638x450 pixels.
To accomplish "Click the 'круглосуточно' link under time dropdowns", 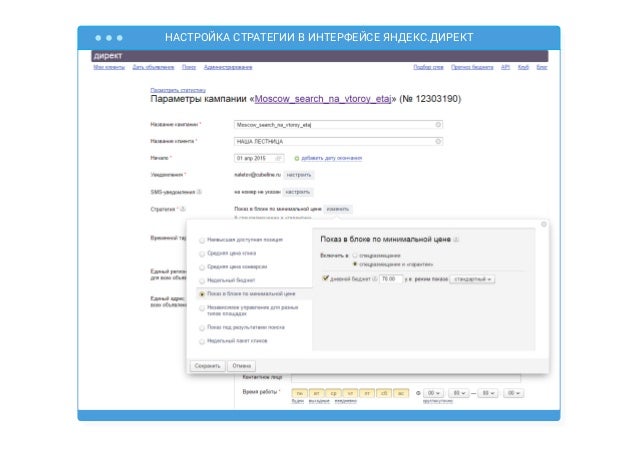I will pyautogui.click(x=438, y=402).
